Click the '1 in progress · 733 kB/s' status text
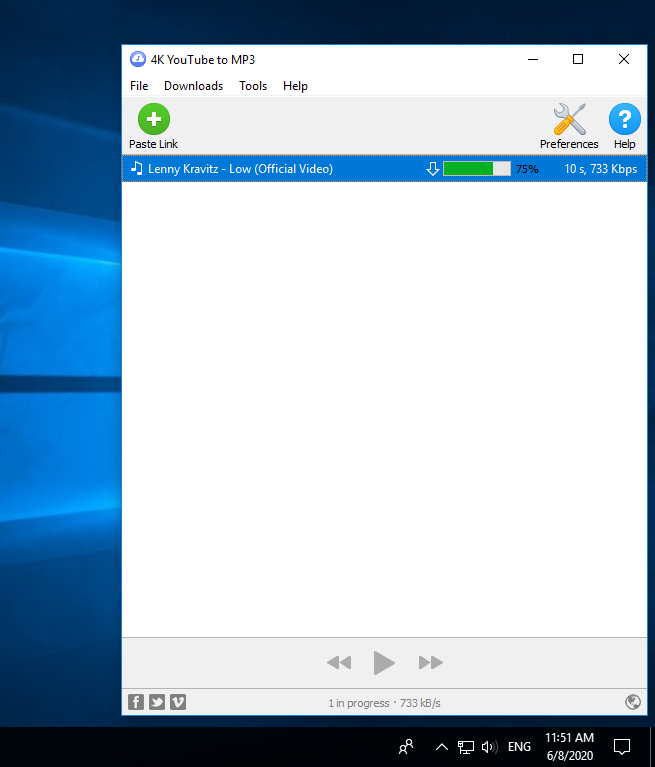 coord(384,703)
